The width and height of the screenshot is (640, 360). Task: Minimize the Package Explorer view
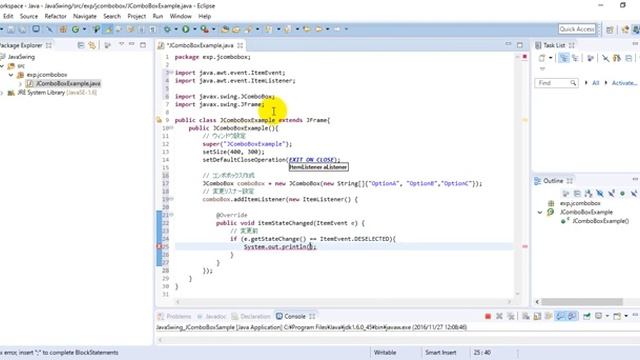click(x=131, y=44)
